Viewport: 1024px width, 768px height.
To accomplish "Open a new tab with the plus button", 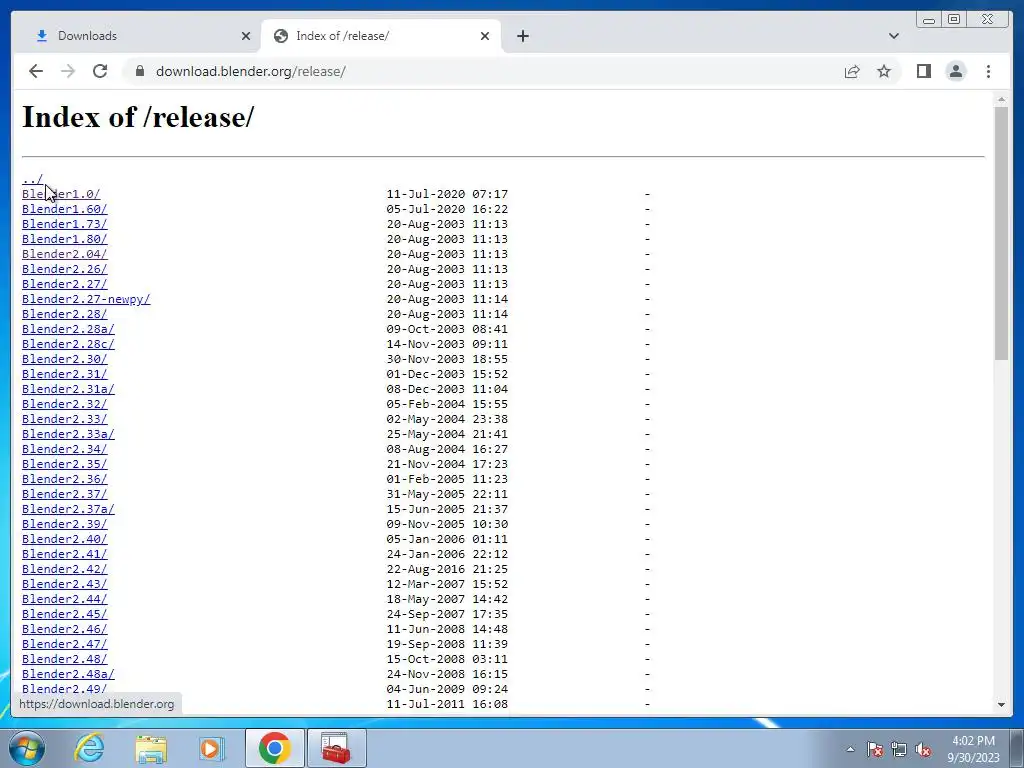I will [522, 36].
